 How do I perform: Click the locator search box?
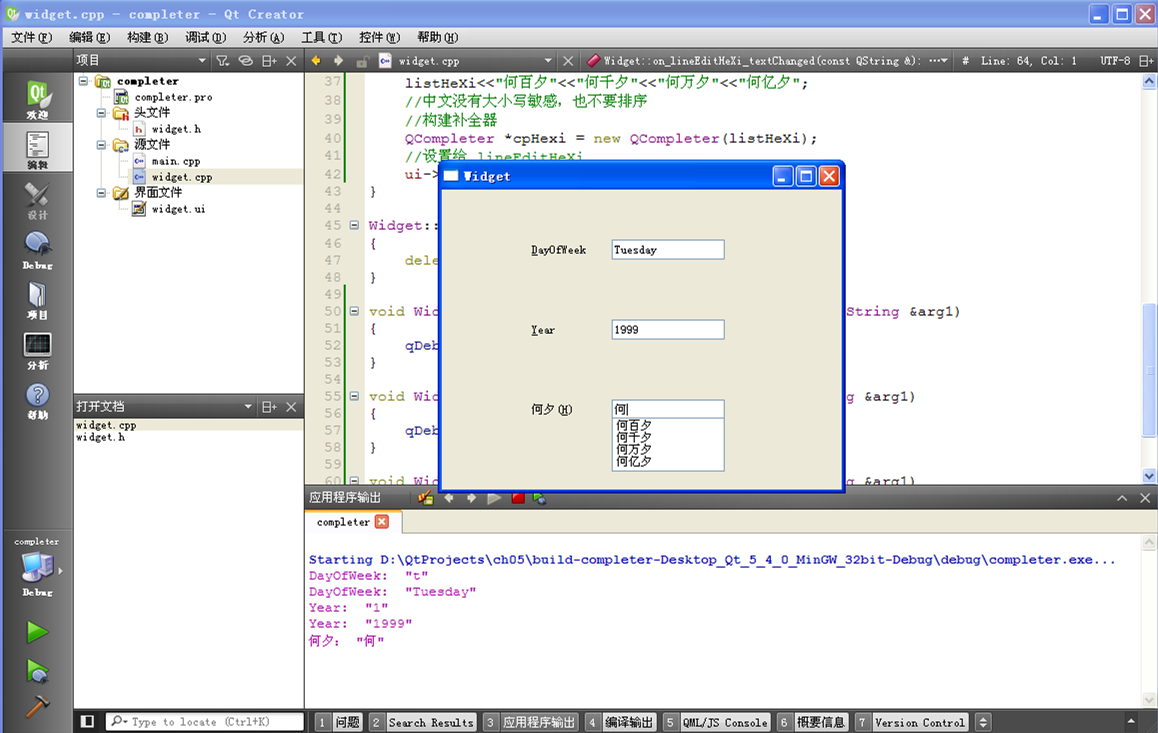(205, 721)
